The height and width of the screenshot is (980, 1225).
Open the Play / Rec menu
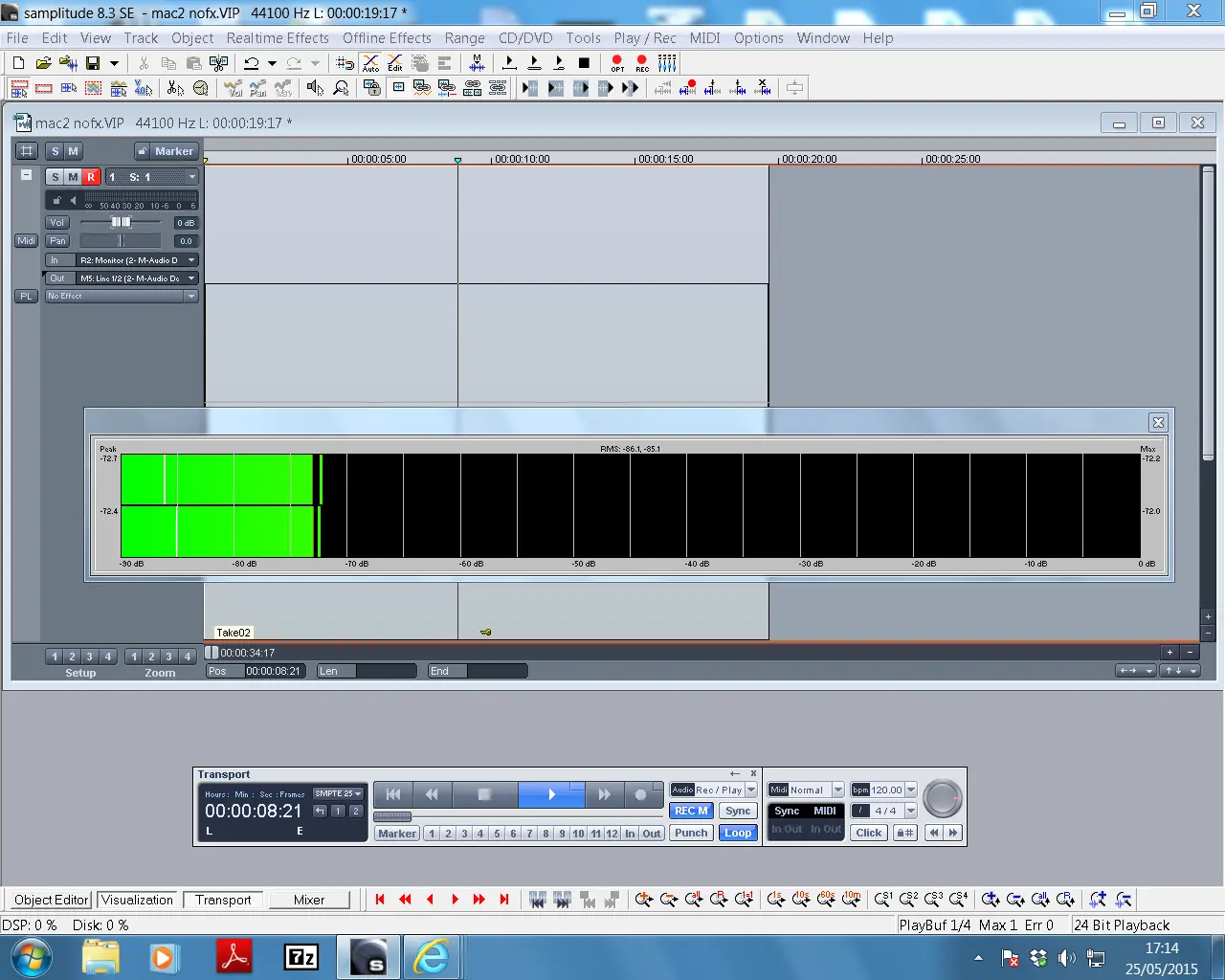645,38
